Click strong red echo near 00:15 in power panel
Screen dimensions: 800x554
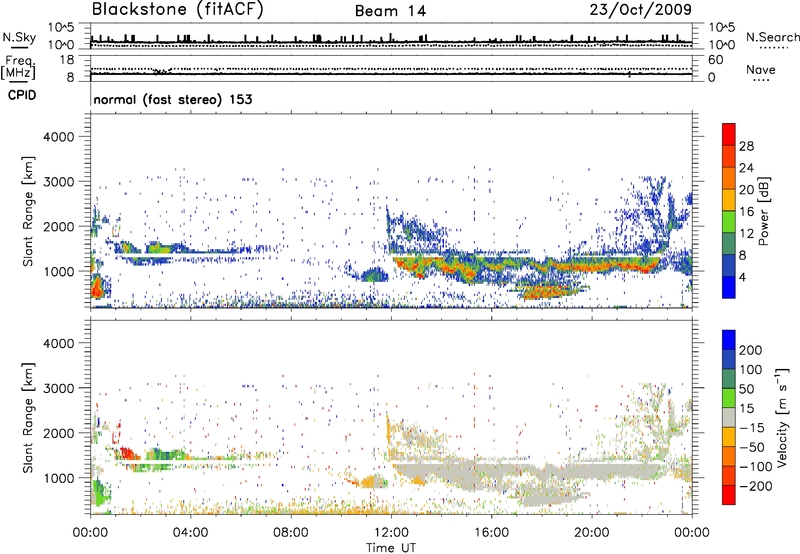(x=96, y=289)
